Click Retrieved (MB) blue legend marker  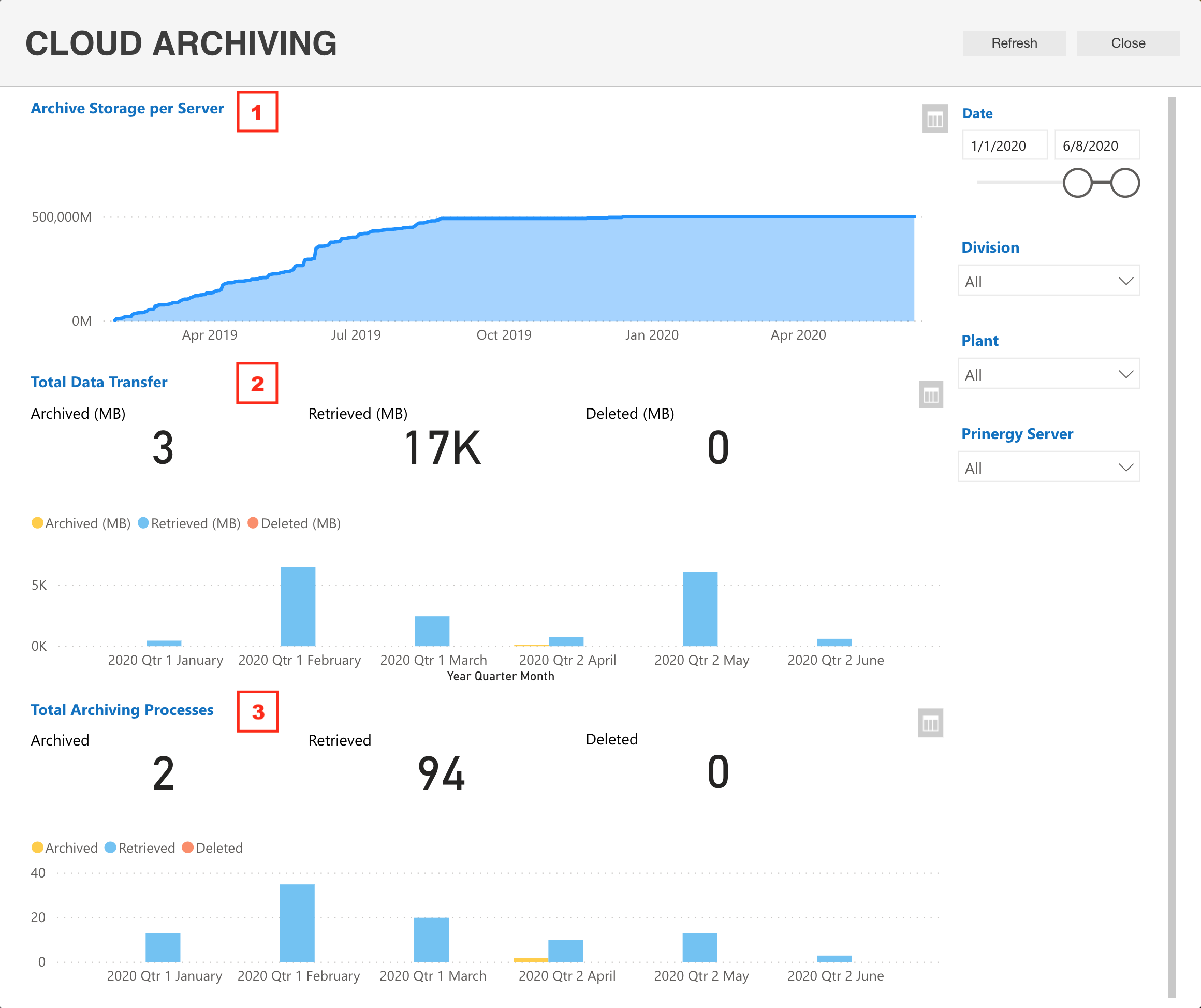click(143, 523)
